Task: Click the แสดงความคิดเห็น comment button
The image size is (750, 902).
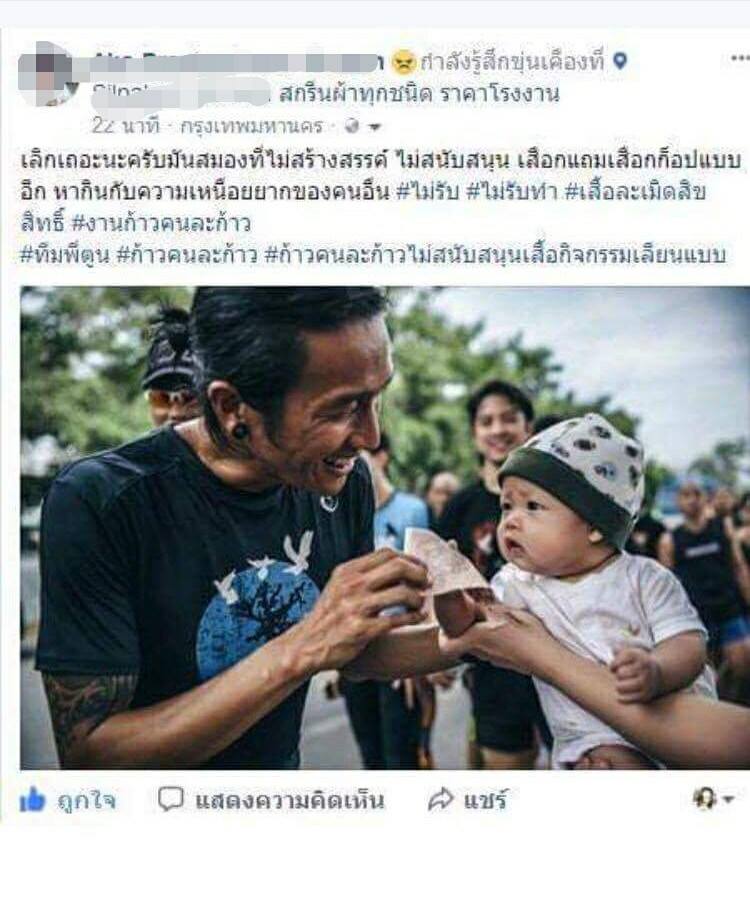Action: click(290, 800)
